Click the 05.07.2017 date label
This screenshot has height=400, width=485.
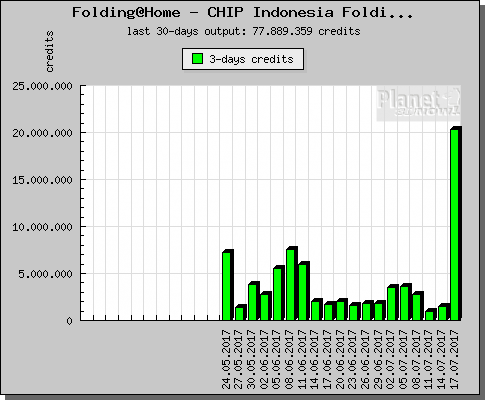[404, 359]
